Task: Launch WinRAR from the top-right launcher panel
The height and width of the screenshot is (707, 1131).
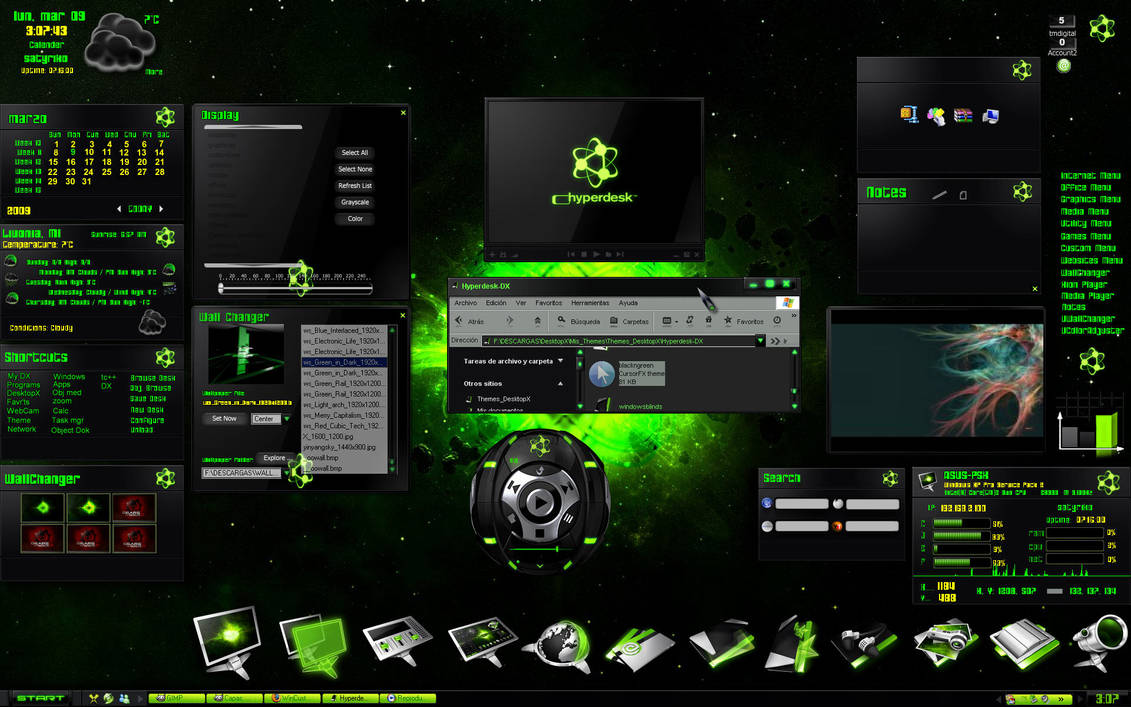Action: tap(963, 115)
